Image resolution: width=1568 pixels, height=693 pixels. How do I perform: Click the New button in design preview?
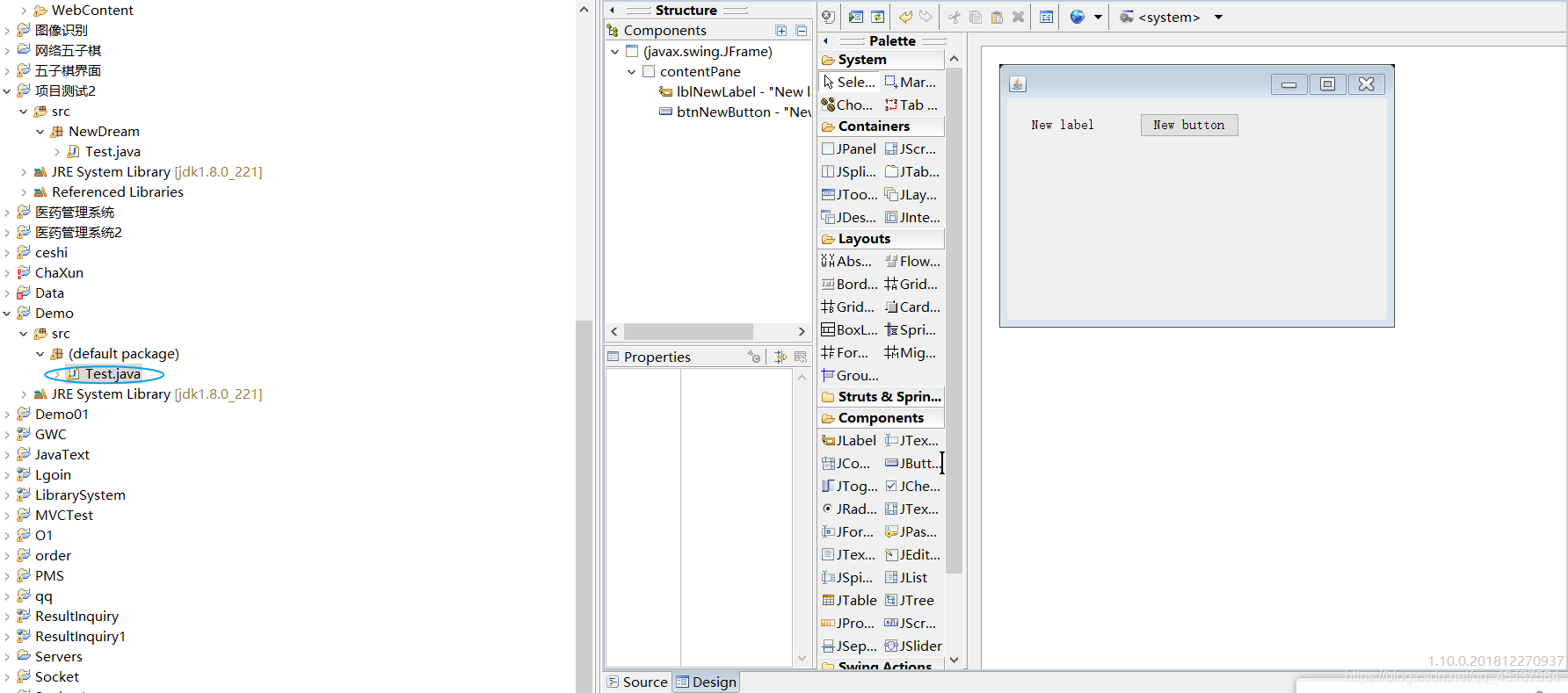1189,126
